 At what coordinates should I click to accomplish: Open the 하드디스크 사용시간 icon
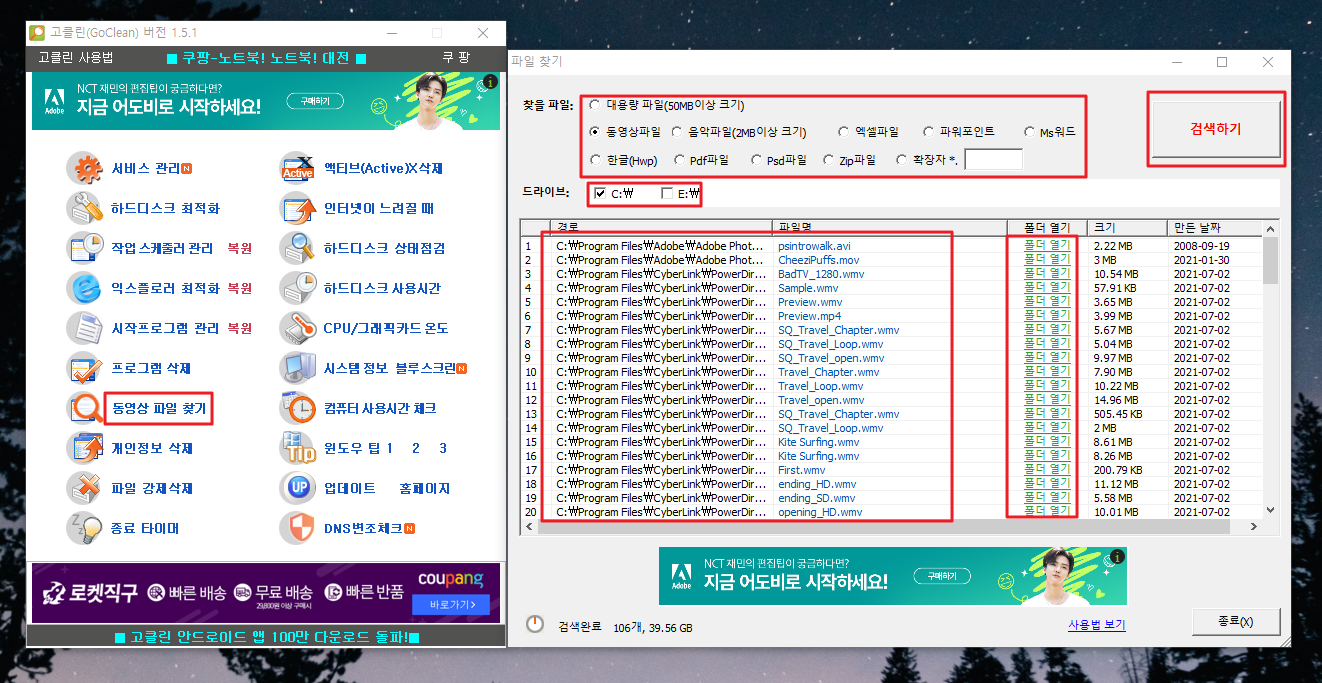point(298,288)
